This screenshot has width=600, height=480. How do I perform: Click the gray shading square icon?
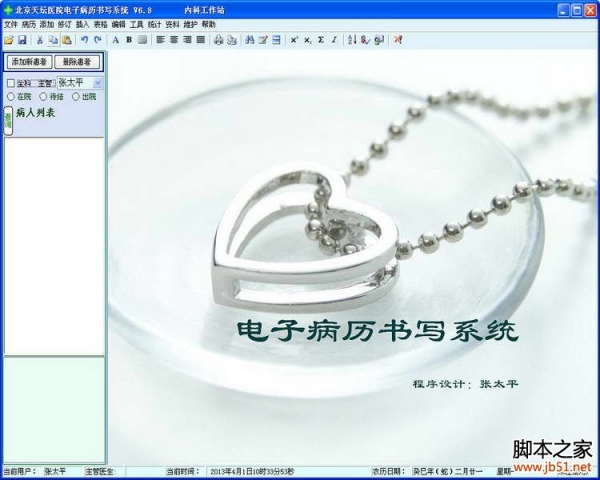pyautogui.click(x=142, y=40)
